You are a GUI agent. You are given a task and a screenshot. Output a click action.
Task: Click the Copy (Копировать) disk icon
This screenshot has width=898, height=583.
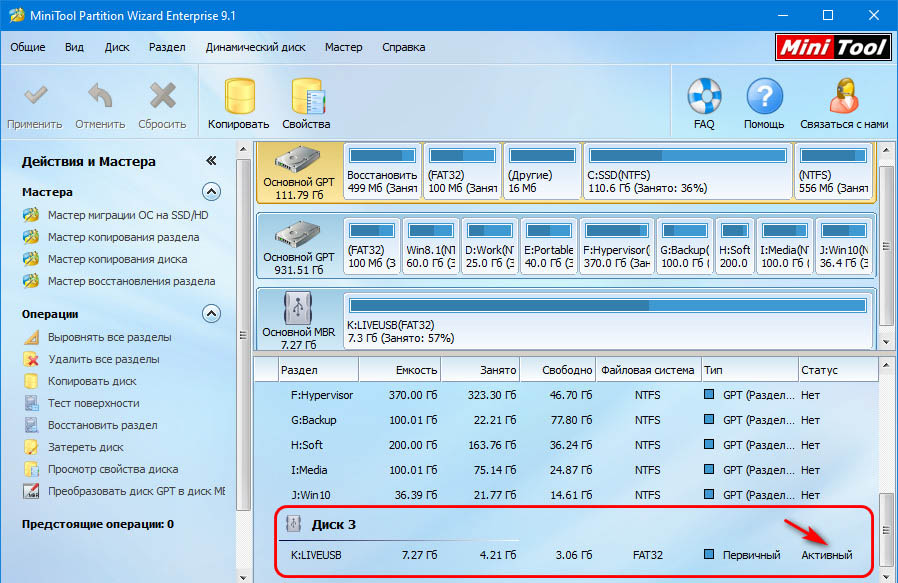[x=239, y=98]
